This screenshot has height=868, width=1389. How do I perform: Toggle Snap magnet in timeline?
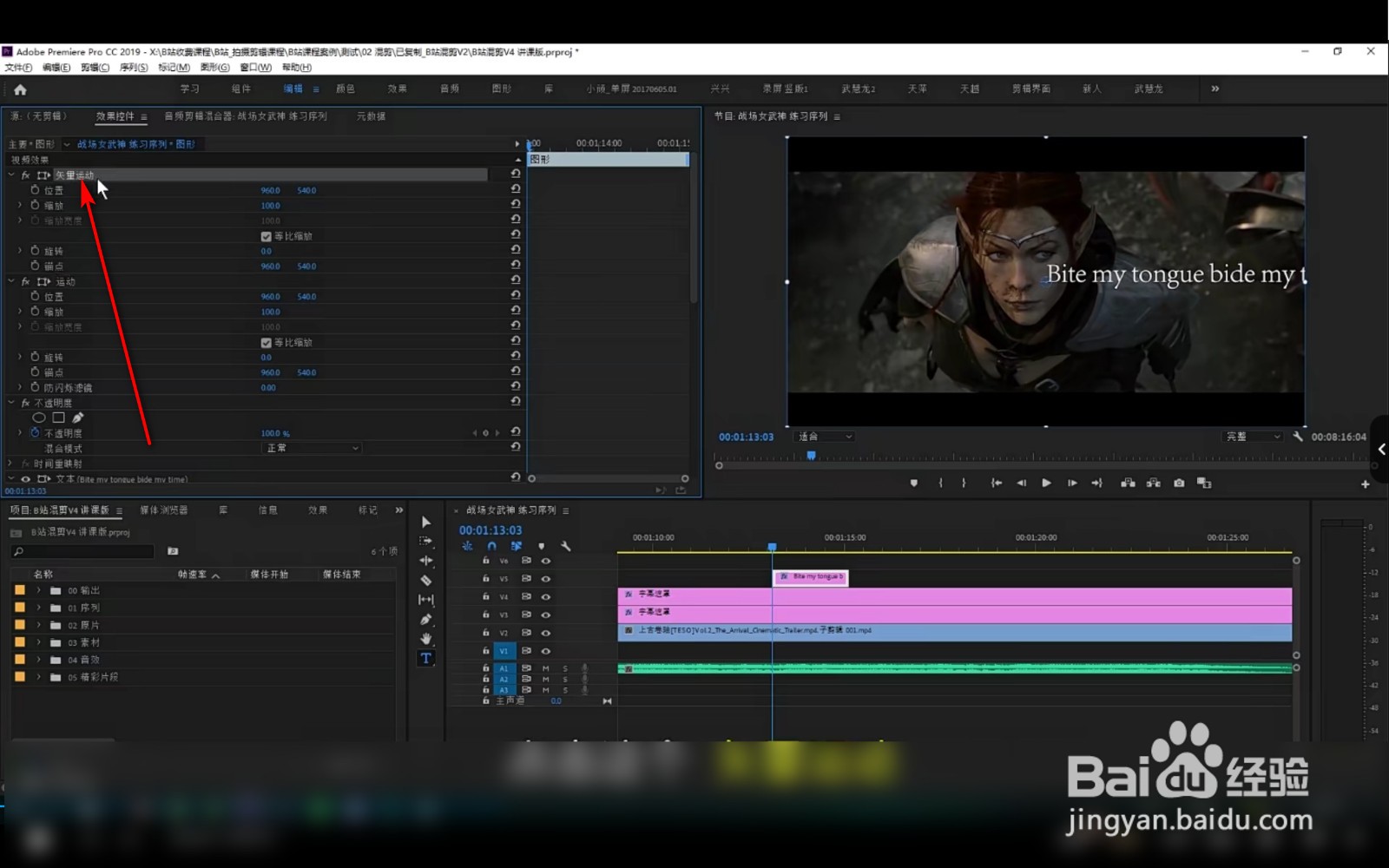(491, 546)
